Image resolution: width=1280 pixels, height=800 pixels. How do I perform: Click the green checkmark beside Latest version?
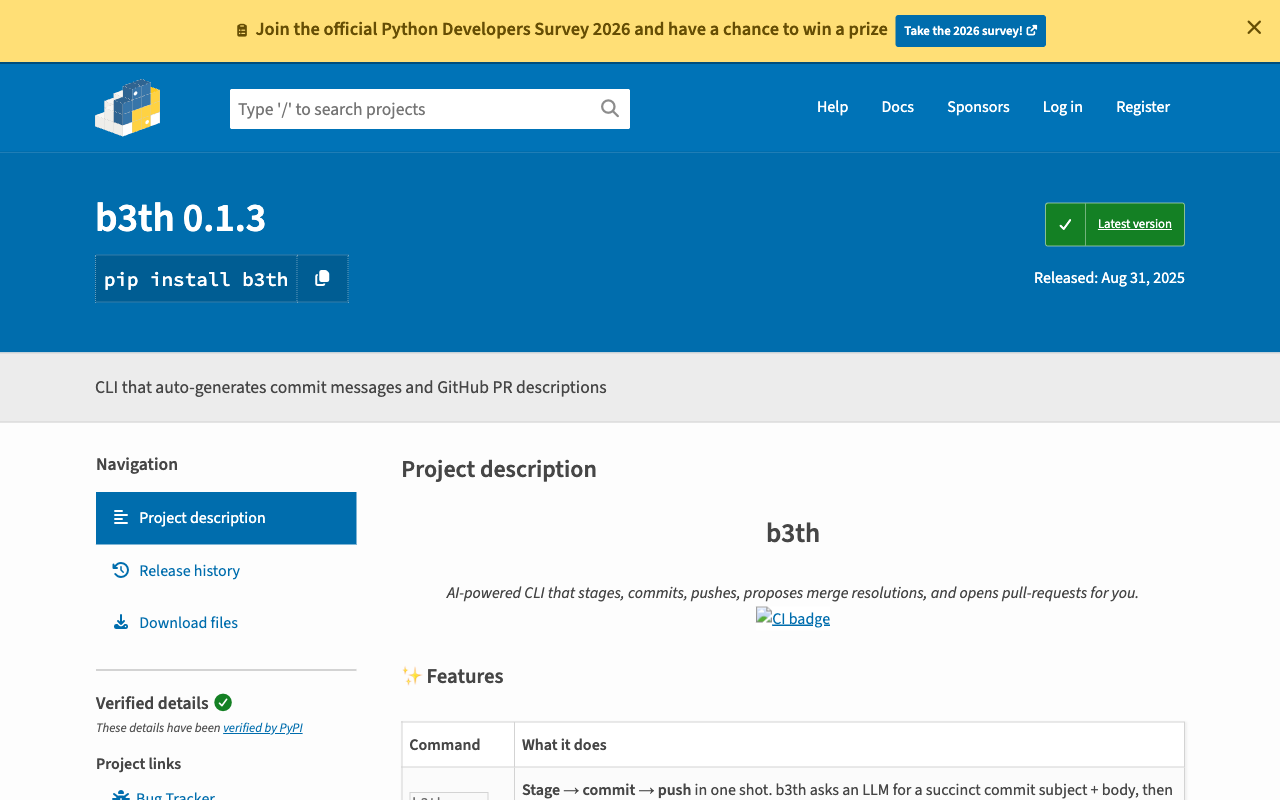click(x=1065, y=224)
